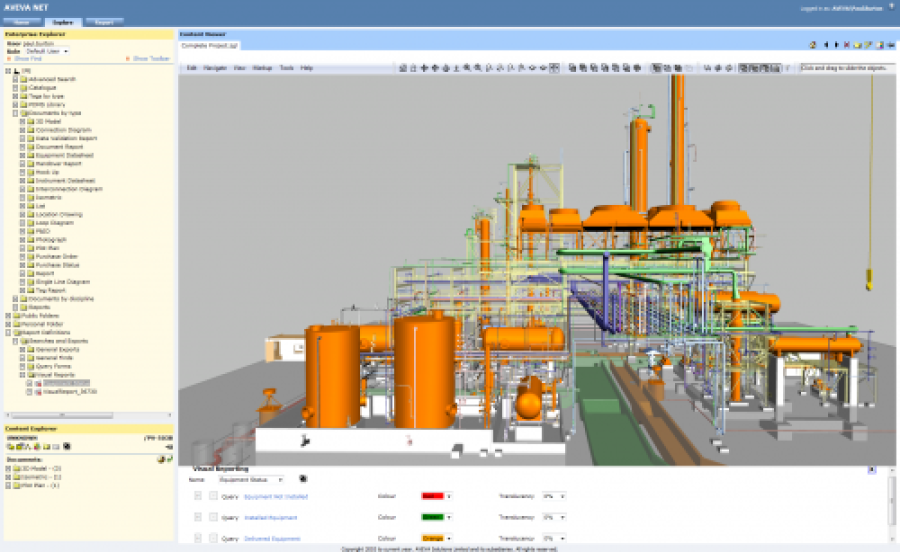
Task: Pick the orange colour swatch for Delivered Equipment
Action: (433, 538)
